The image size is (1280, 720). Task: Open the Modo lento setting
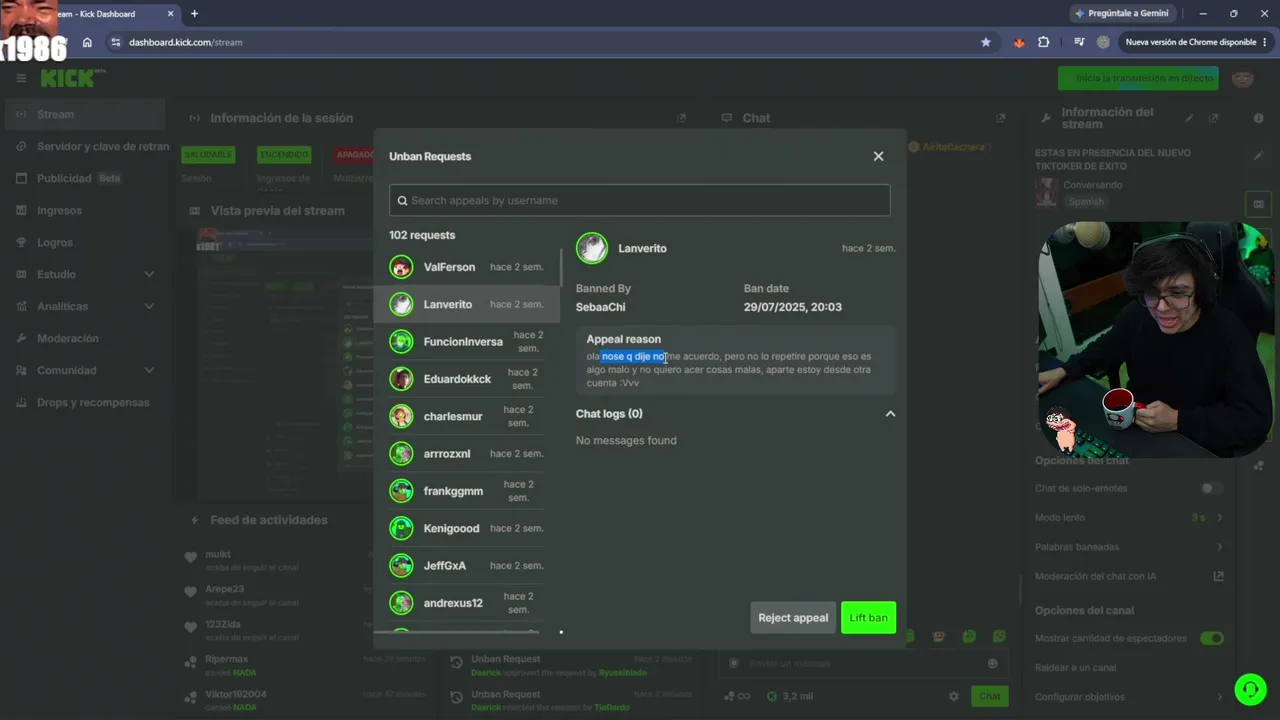(x=1129, y=517)
